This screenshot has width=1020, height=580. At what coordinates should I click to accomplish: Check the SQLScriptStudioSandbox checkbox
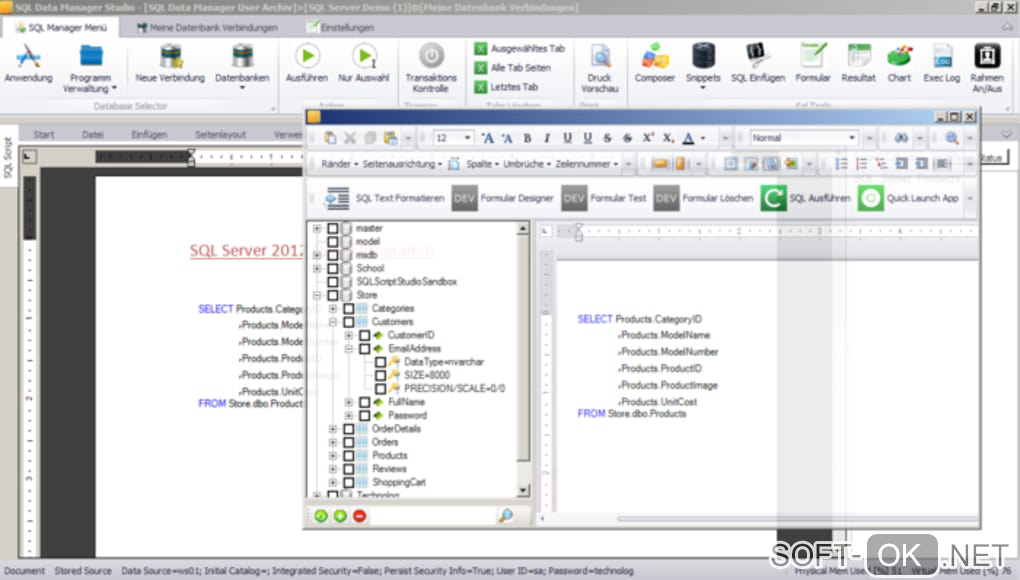(332, 282)
